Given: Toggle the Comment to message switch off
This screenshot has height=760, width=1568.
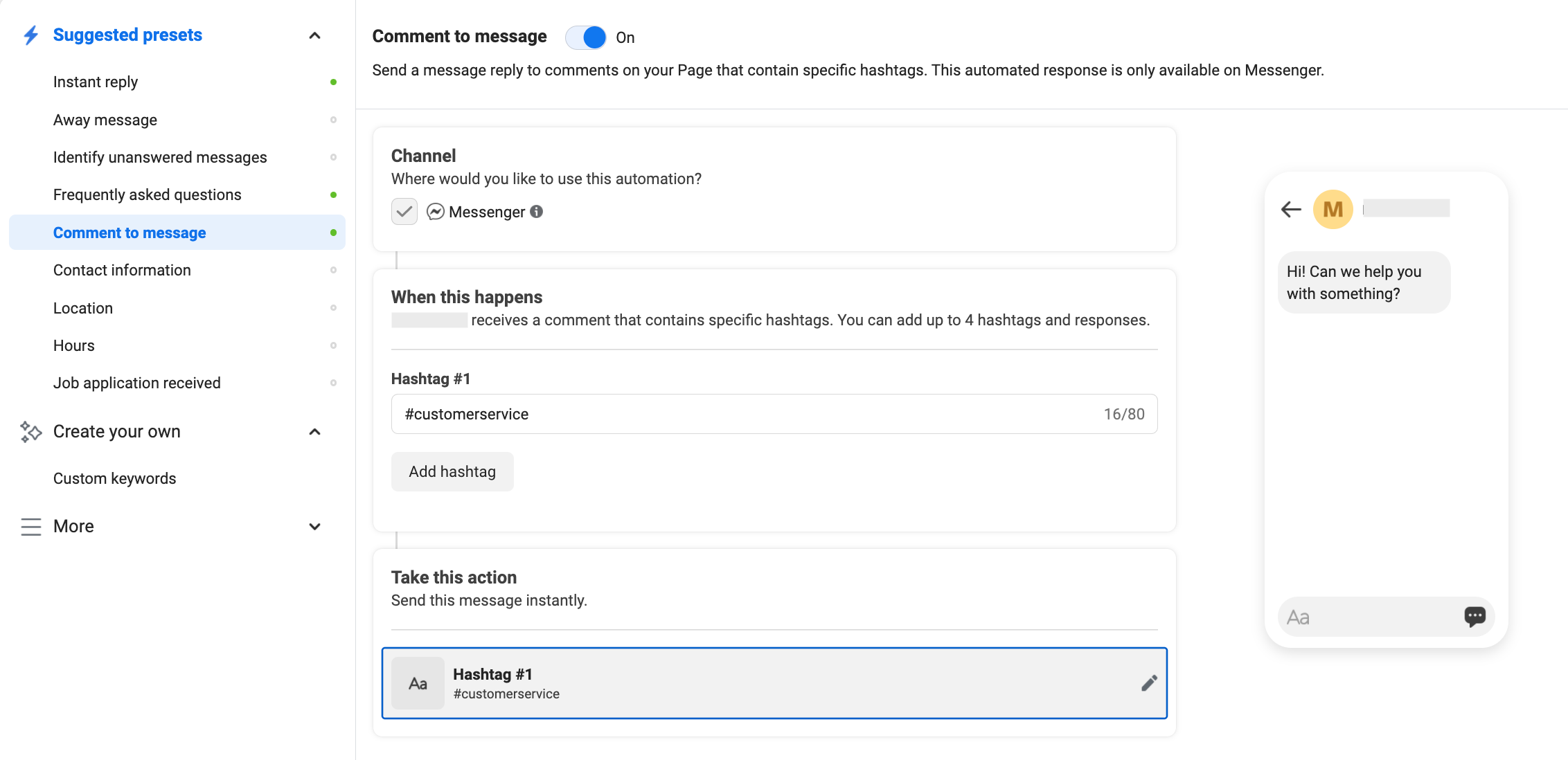Looking at the screenshot, I should [586, 37].
